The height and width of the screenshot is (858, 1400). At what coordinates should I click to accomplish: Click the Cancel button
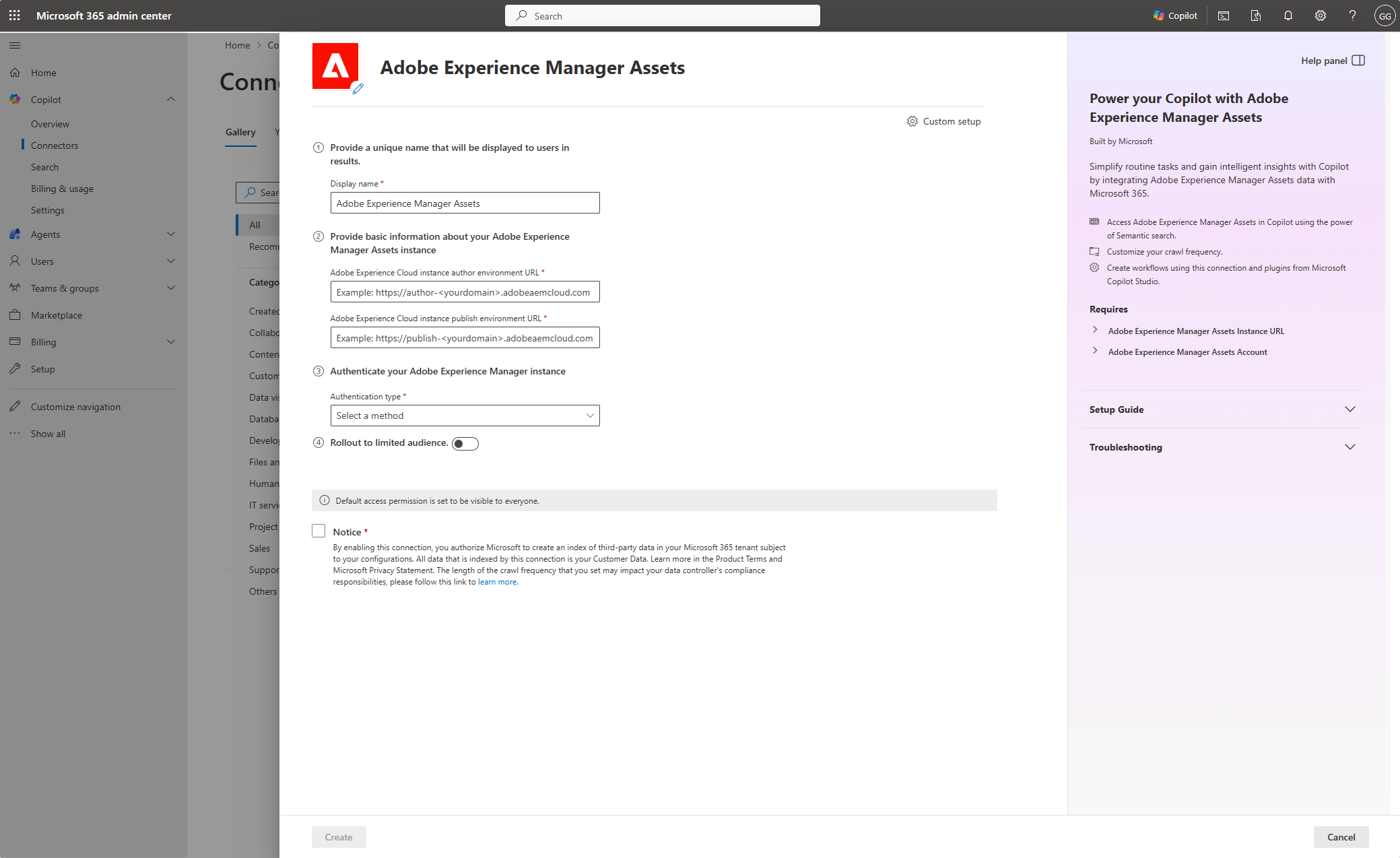(x=1341, y=836)
